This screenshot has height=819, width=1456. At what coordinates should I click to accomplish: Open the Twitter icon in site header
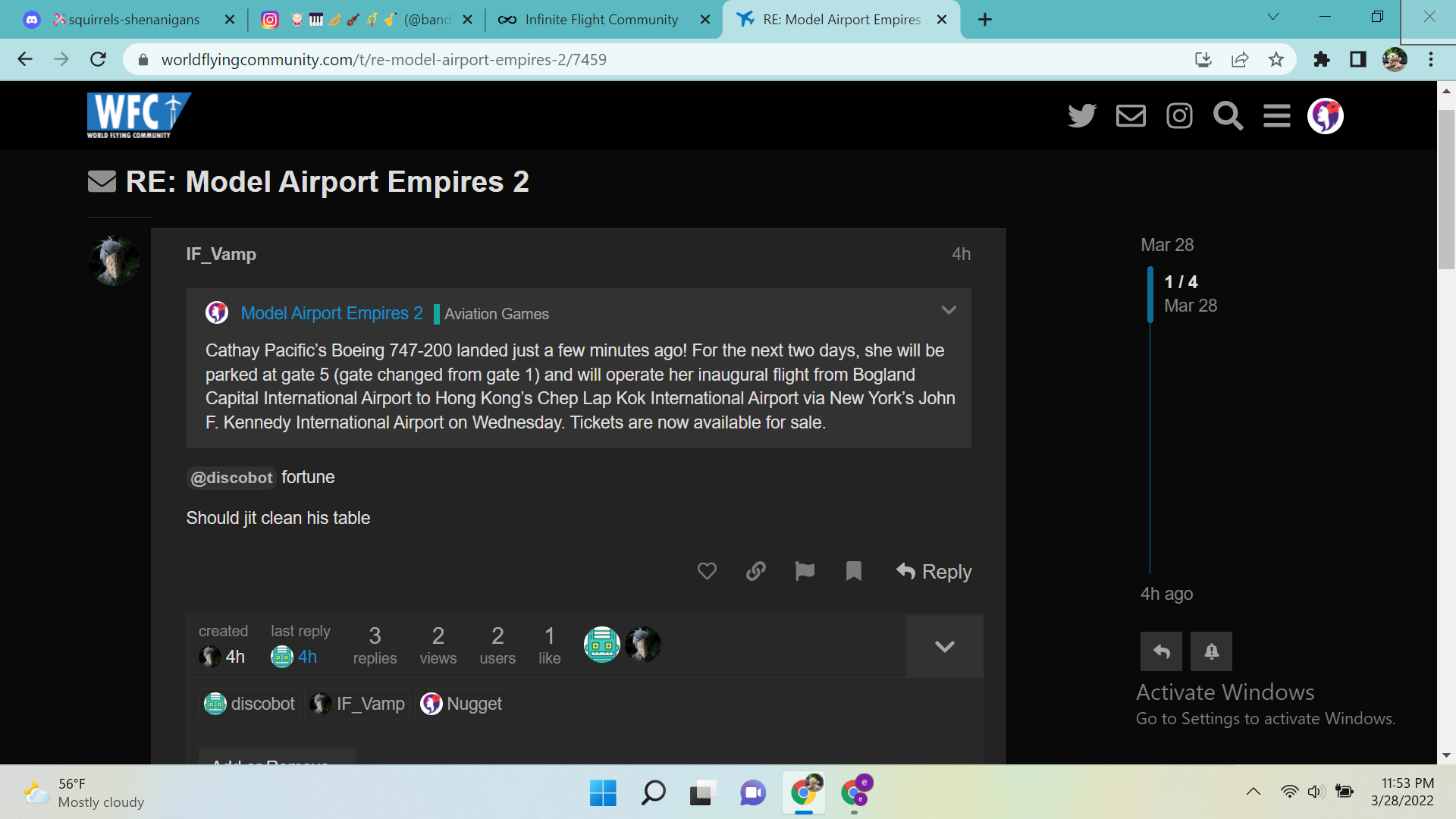coord(1082,116)
